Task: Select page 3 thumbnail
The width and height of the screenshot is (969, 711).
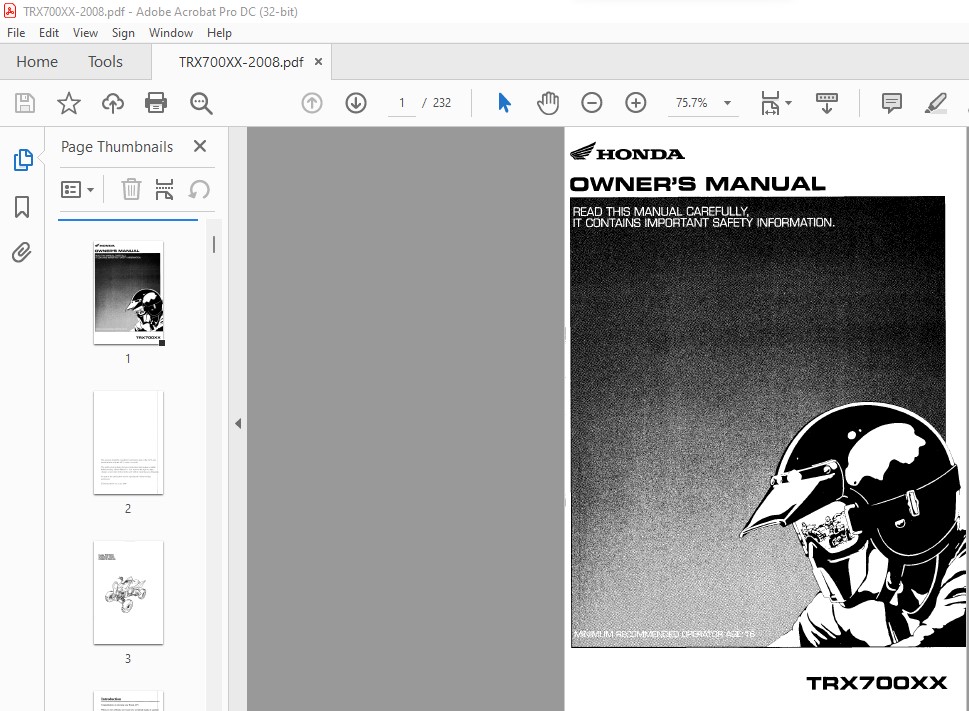Action: tap(129, 592)
